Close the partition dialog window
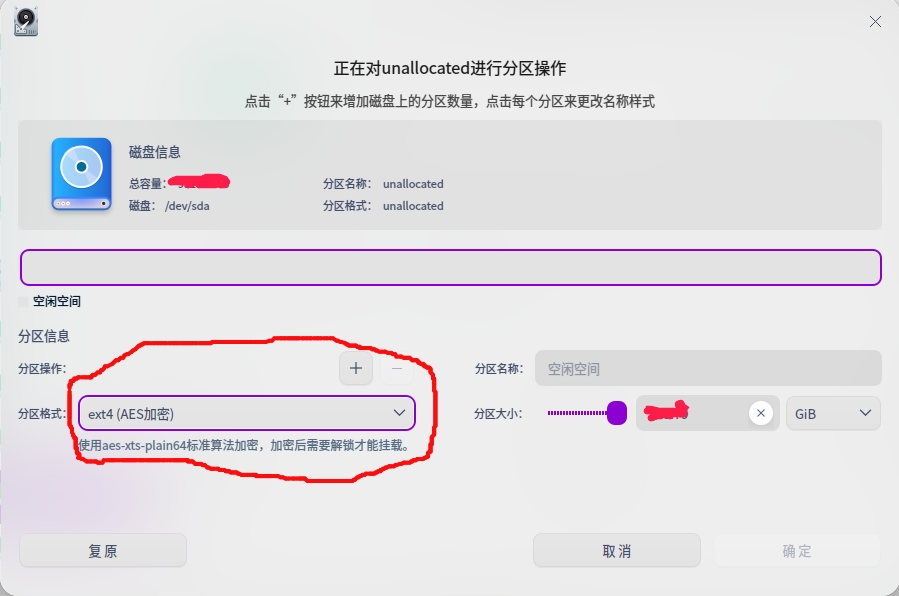Screen dimensions: 899x596 click(875, 22)
